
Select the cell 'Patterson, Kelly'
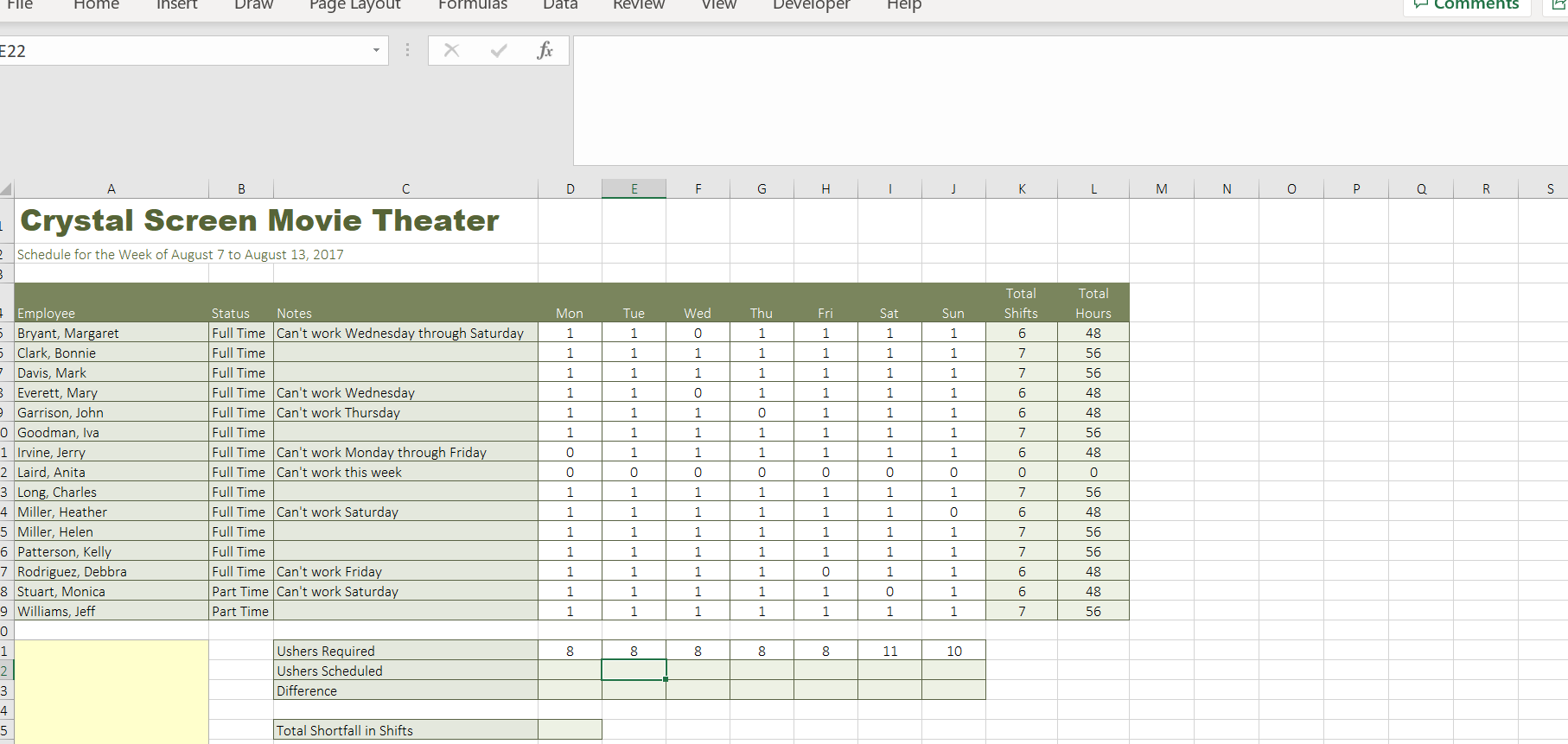coord(112,551)
